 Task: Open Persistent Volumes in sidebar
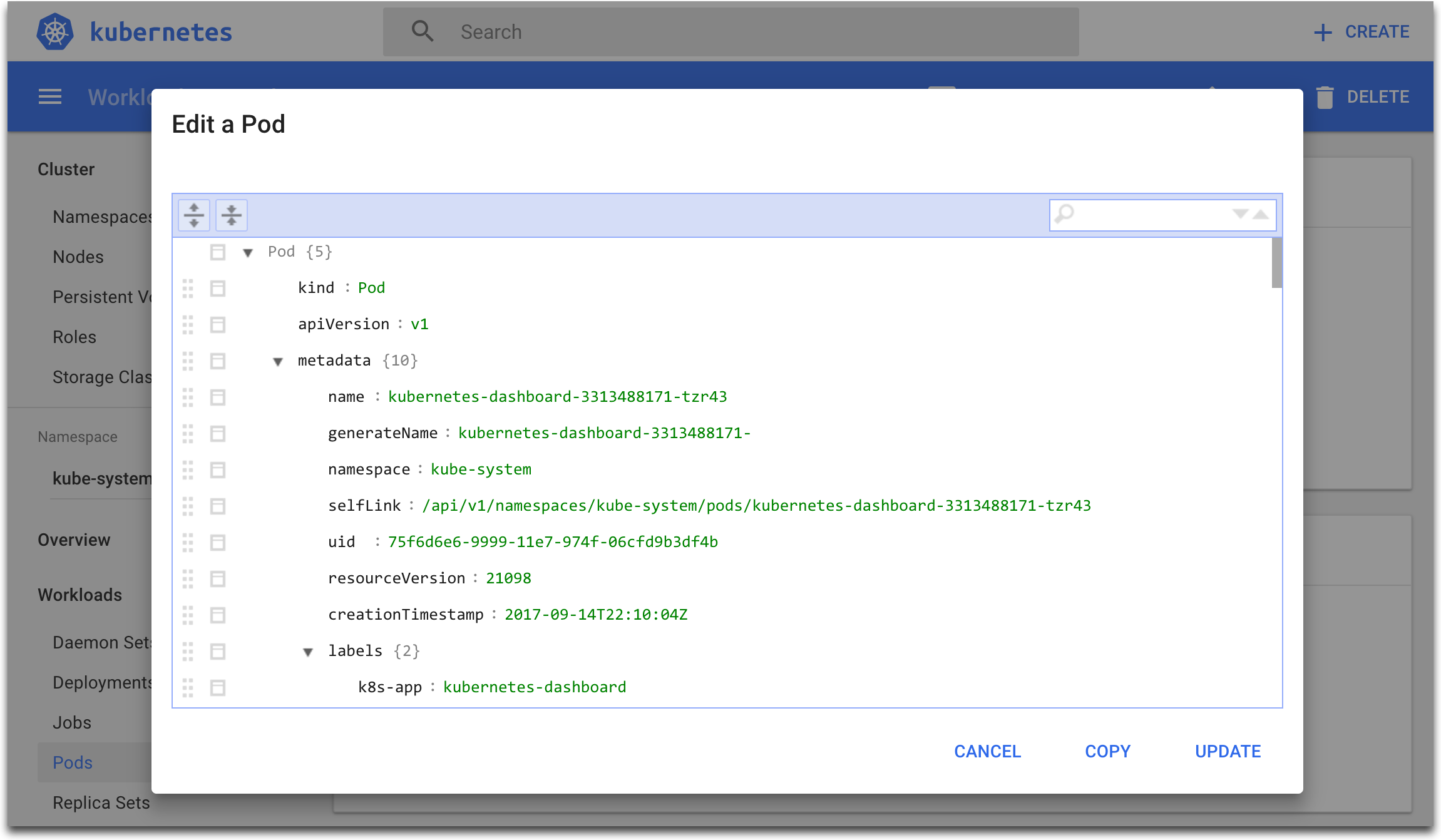(x=103, y=297)
